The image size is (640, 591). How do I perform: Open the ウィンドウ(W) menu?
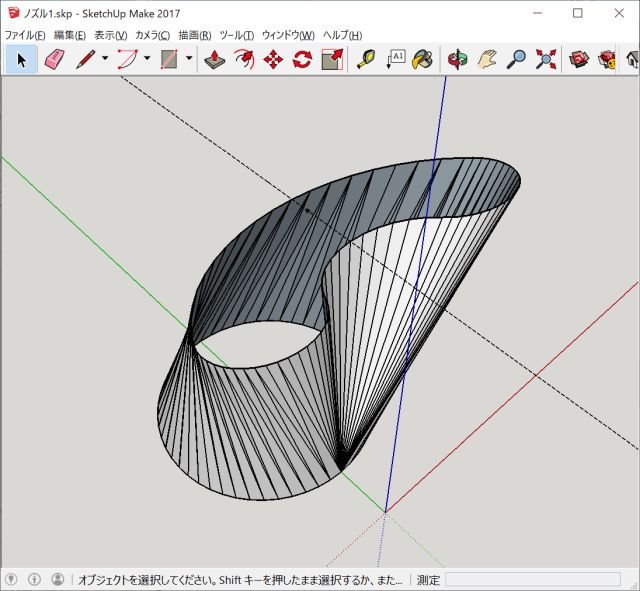click(288, 35)
